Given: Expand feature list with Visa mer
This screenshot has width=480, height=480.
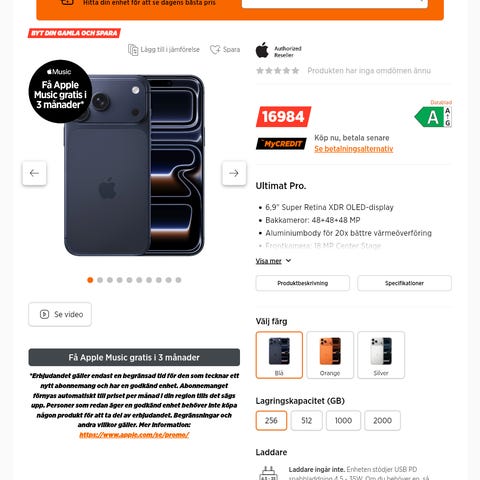Looking at the screenshot, I should pos(269,261).
